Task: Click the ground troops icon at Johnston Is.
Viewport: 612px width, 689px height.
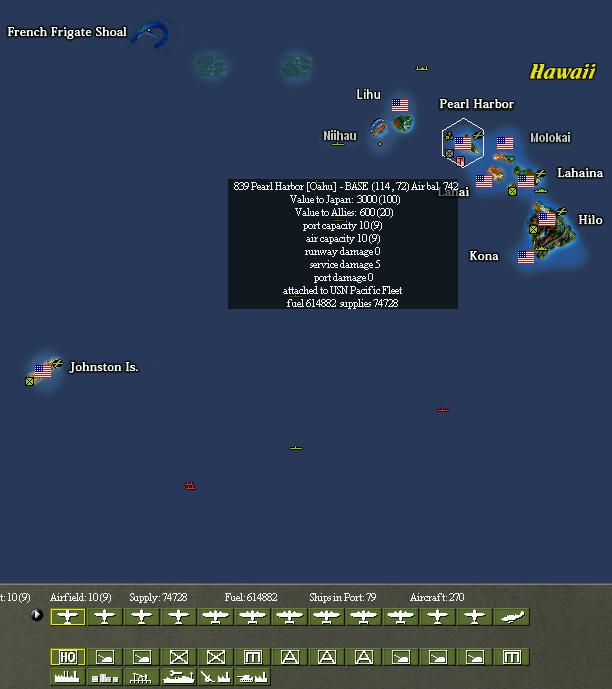Action: (29, 381)
